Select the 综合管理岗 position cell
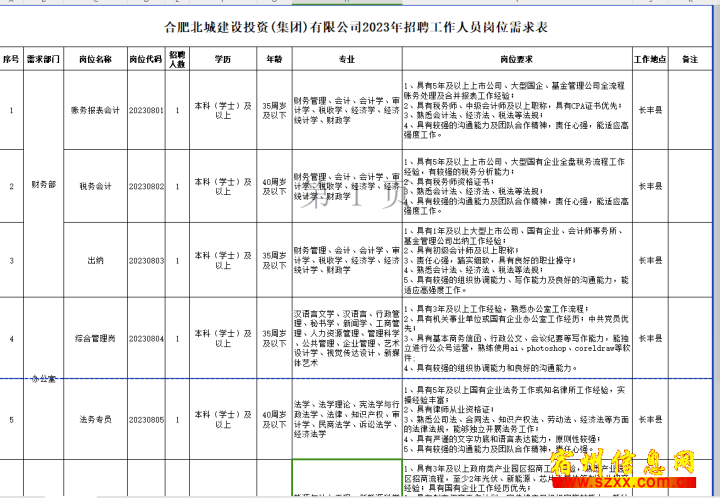Image resolution: width=720 pixels, height=498 pixels. 96,338
